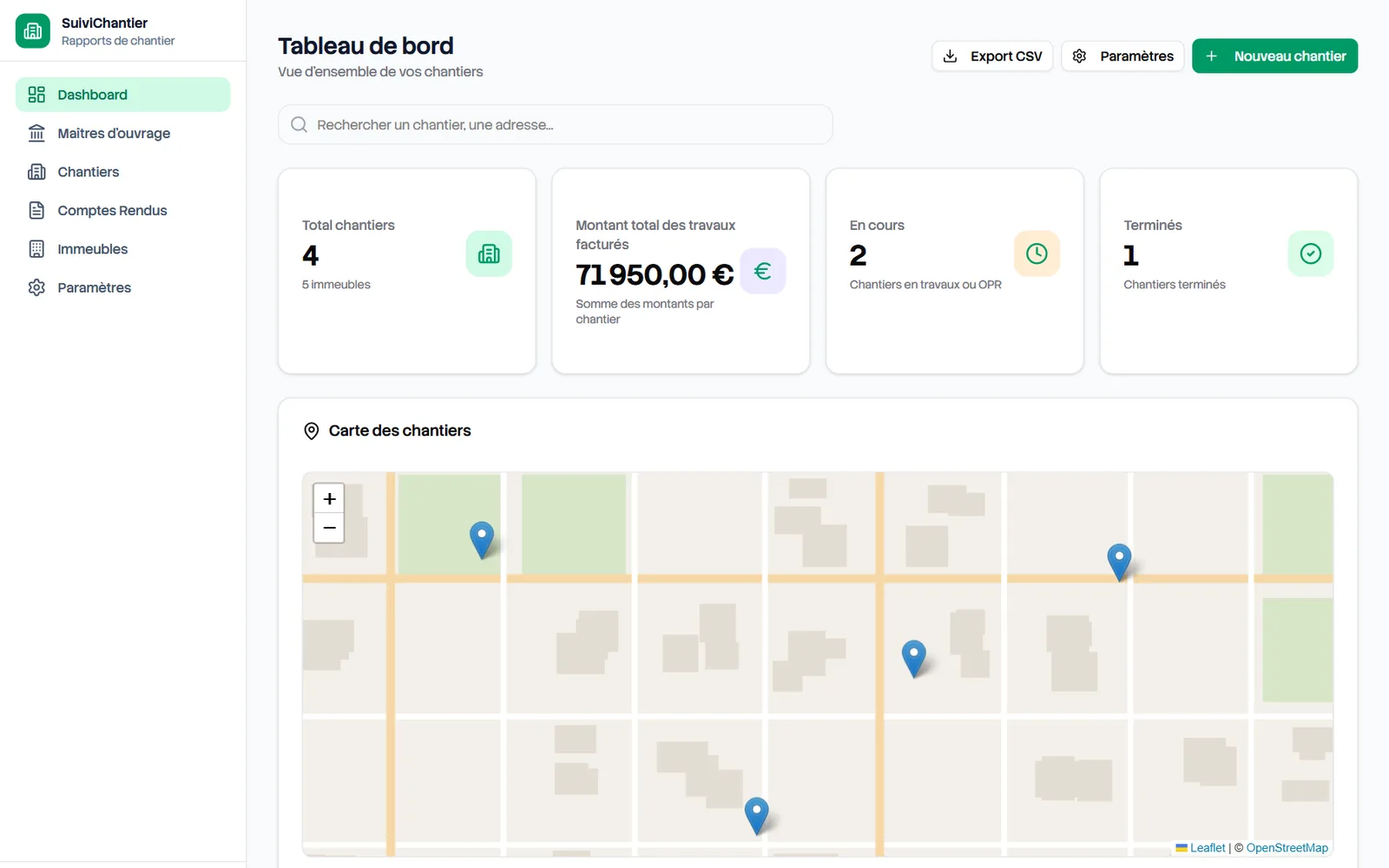Click the euro icon in Montant total card

pyautogui.click(x=763, y=271)
